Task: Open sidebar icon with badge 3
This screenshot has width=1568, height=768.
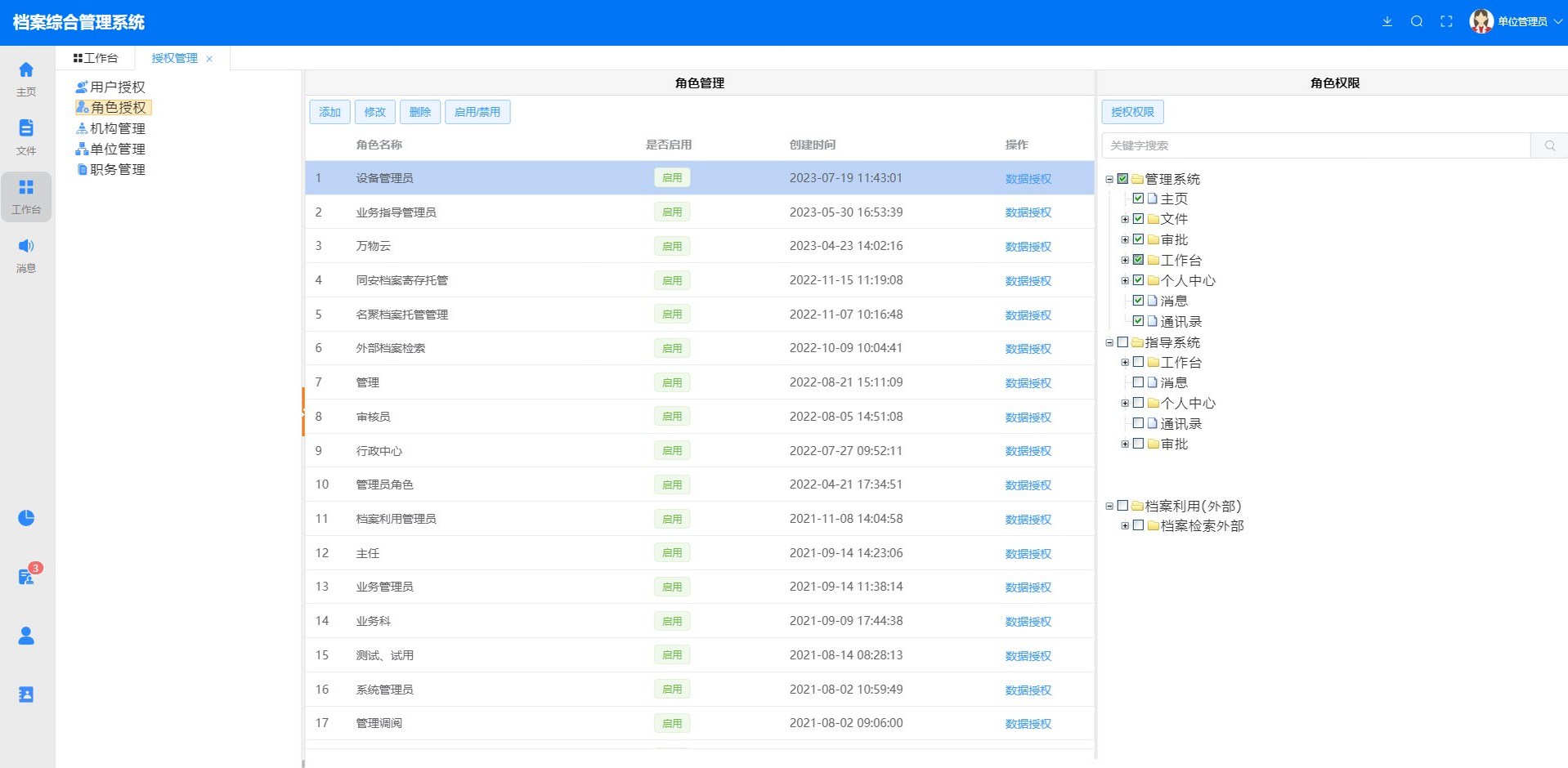Action: pos(26,577)
